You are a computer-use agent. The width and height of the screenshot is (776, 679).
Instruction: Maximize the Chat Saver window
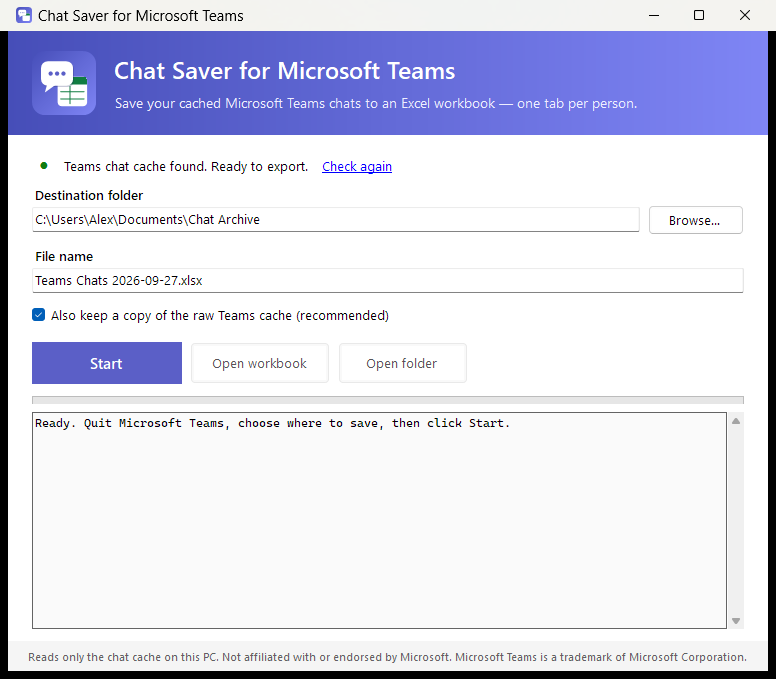coord(699,15)
